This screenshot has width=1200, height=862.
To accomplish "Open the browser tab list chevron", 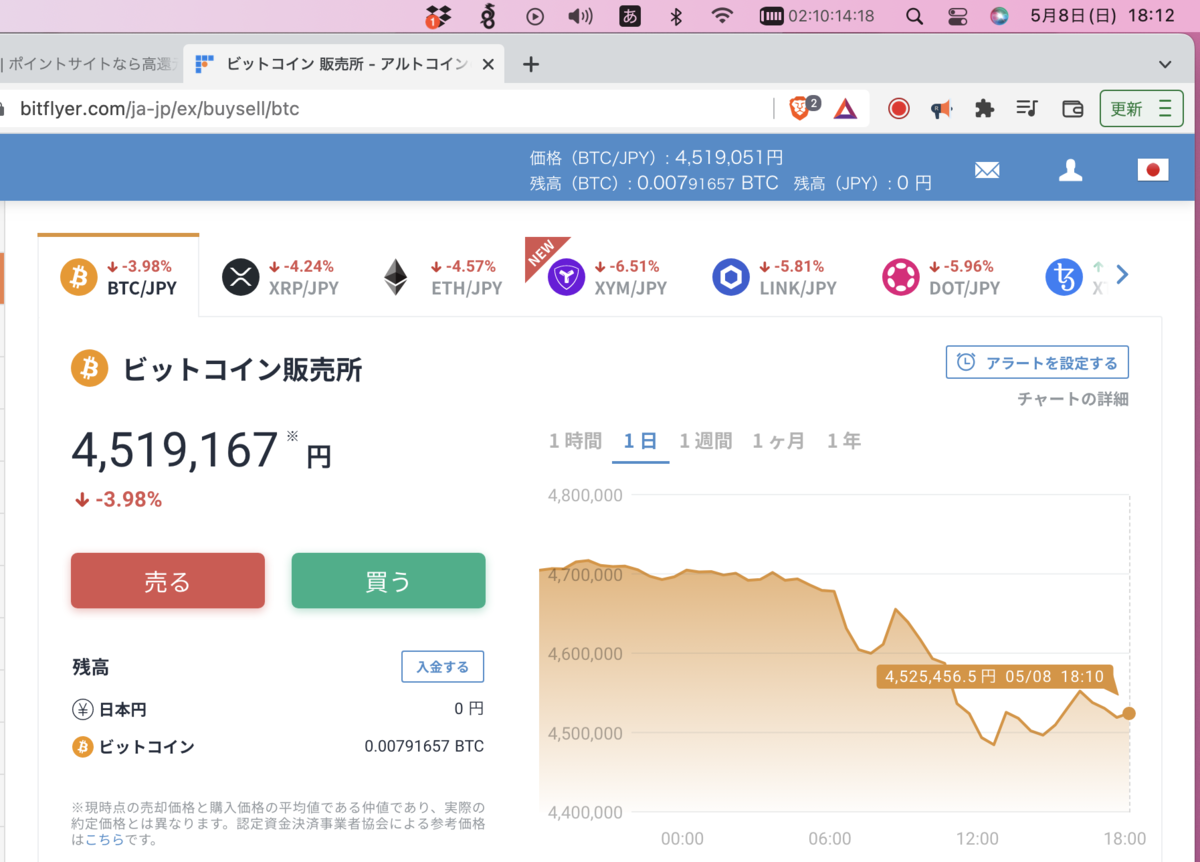I will click(x=1166, y=63).
